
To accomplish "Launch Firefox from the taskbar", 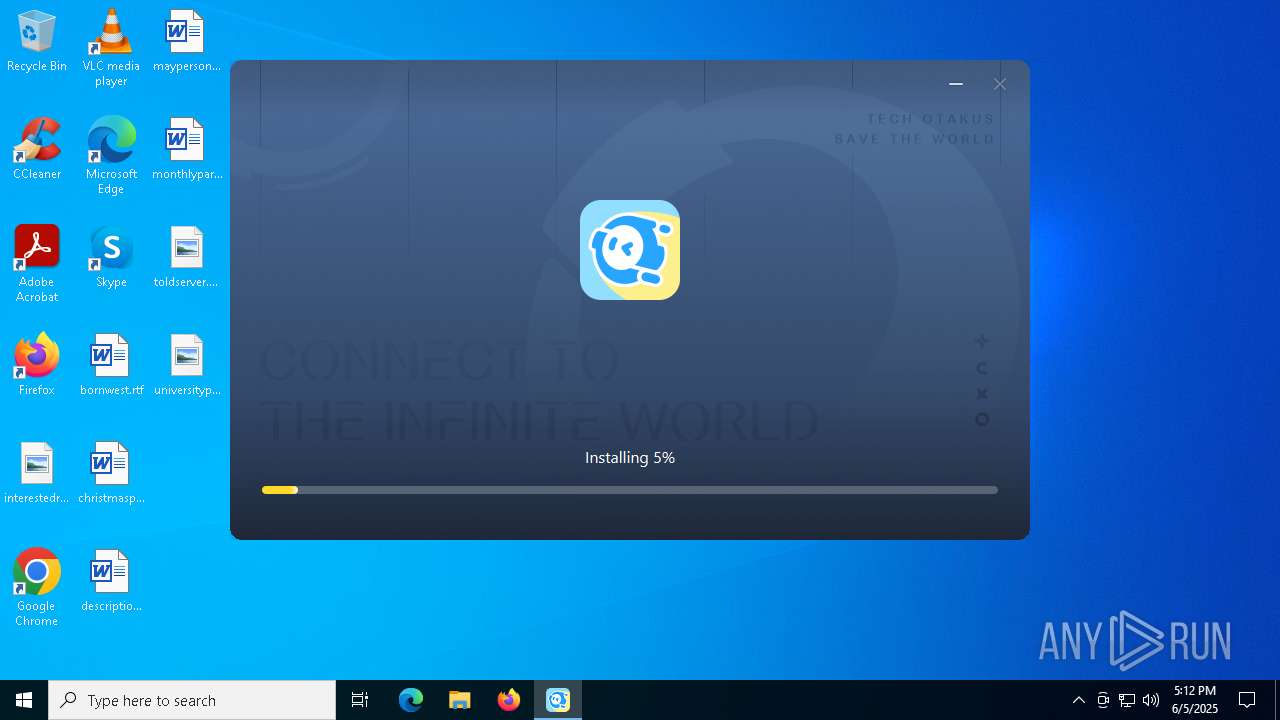I will [x=509, y=700].
